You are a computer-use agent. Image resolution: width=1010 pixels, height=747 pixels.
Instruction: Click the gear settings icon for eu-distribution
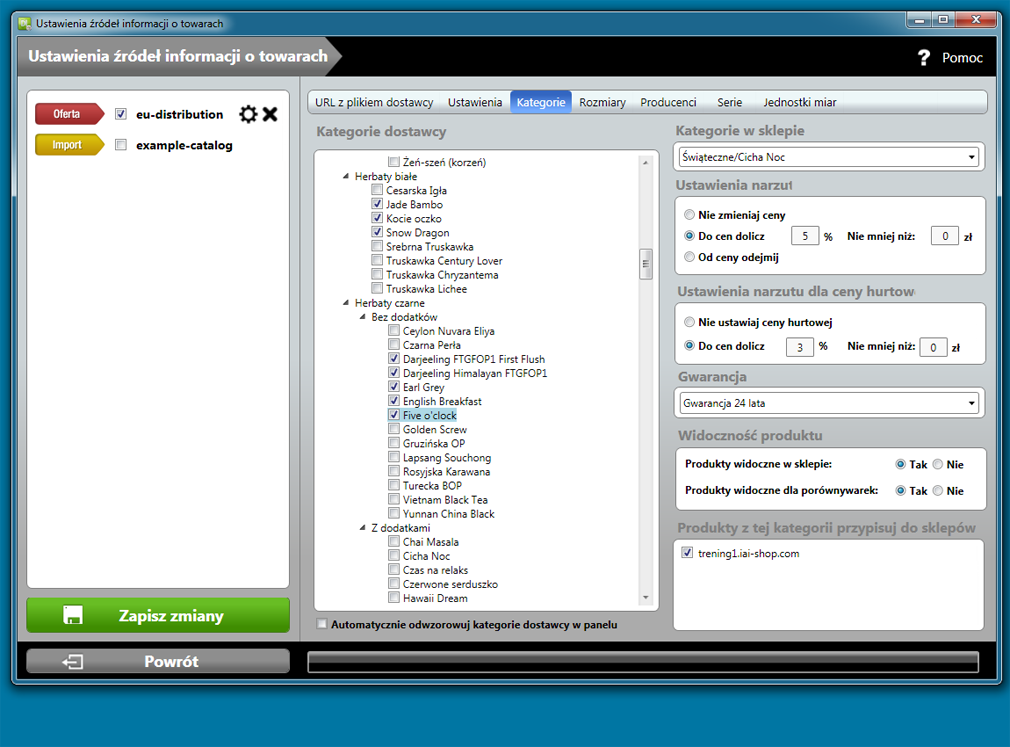(x=248, y=114)
